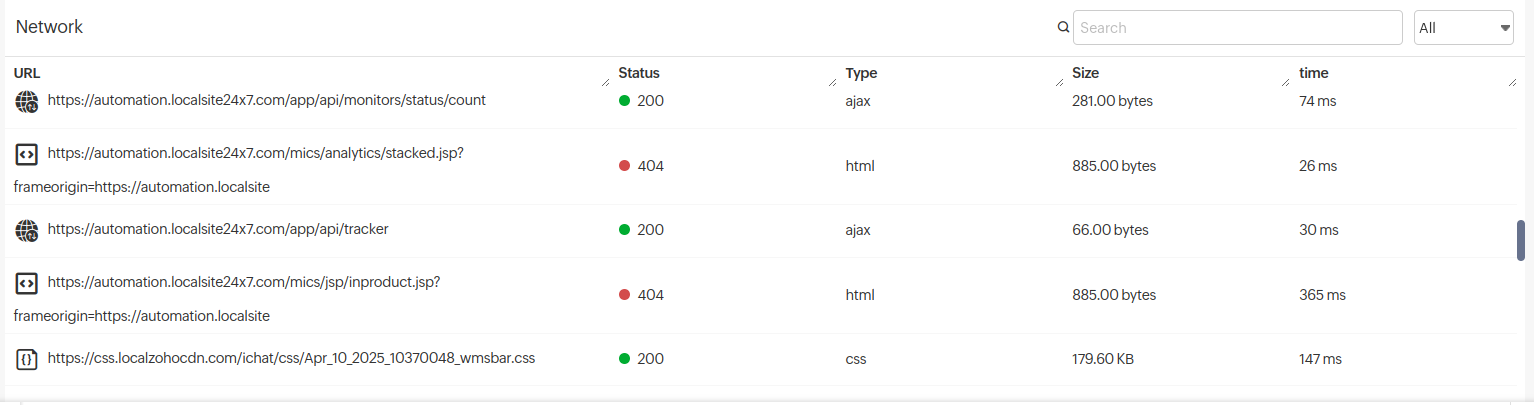1534x405 pixels.
Task: Click the globe icon beside monitors/status/count URL
Action: click(x=27, y=101)
